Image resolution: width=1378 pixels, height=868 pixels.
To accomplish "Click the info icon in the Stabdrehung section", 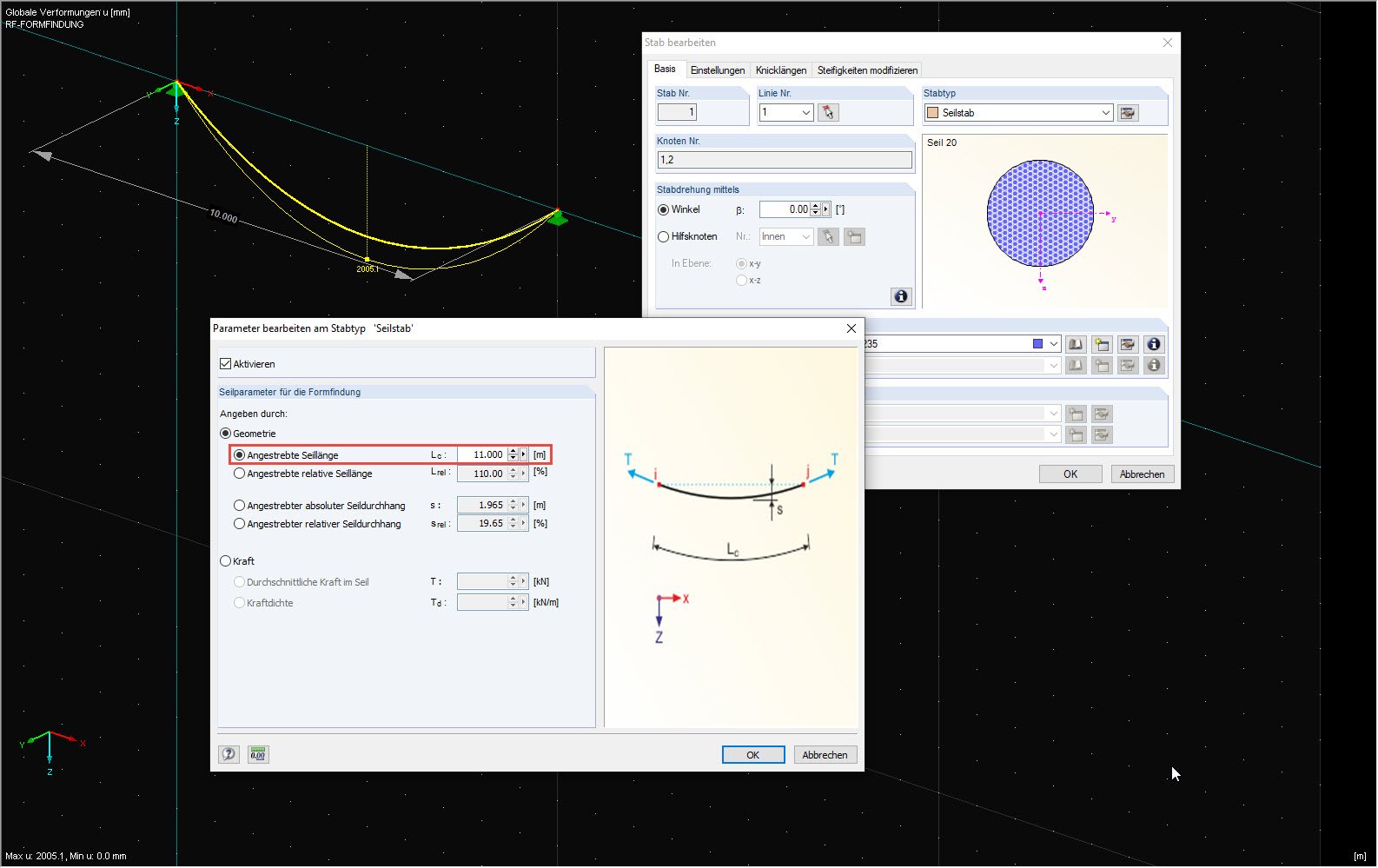I will [901, 296].
